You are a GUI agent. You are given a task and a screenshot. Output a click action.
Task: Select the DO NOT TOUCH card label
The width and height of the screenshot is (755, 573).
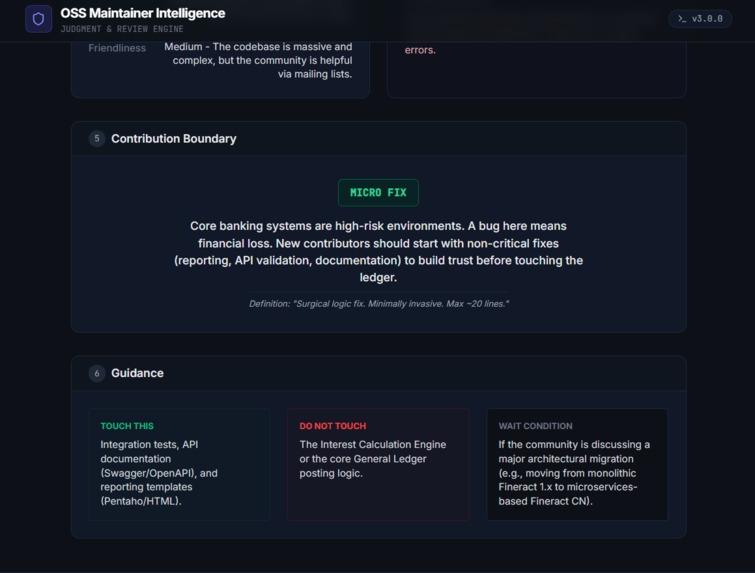pos(333,426)
